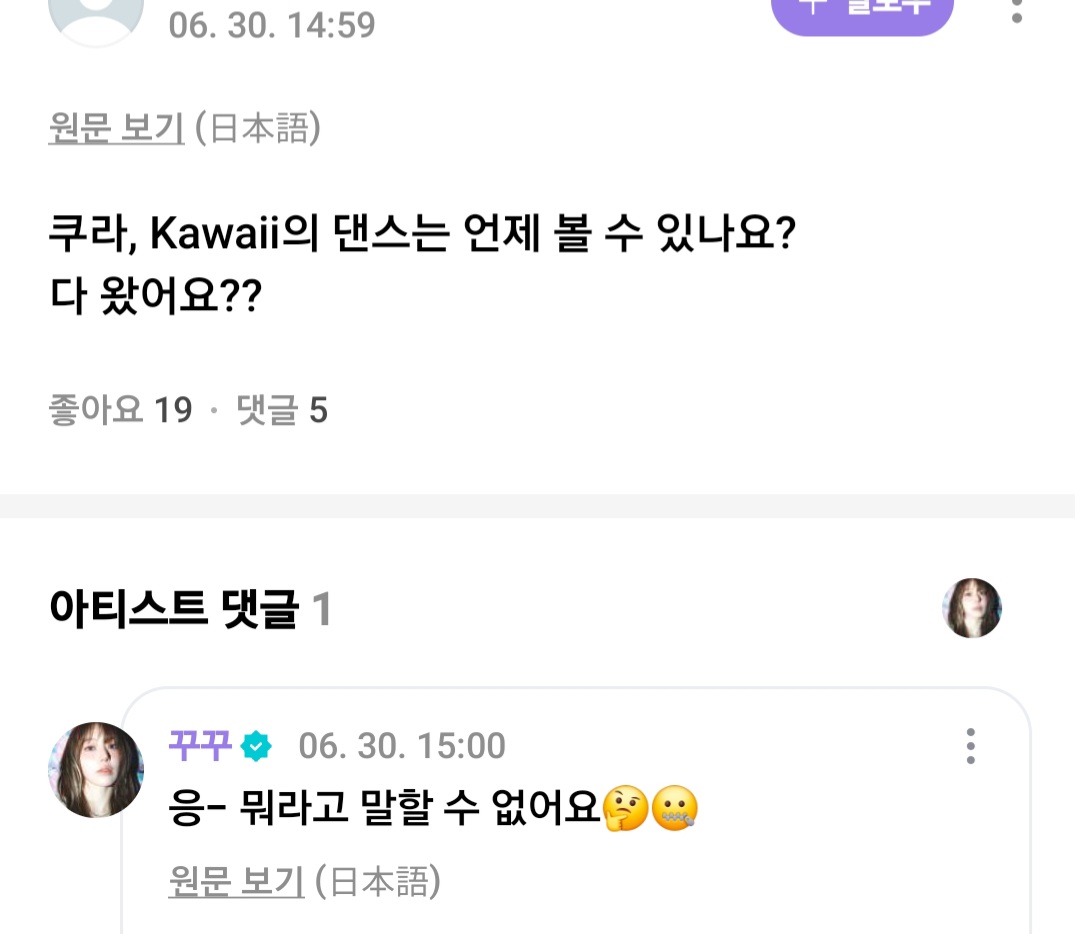Open the commenter 꾸꾸's profile picture
Image resolution: width=1075 pixels, height=934 pixels.
pyautogui.click(x=96, y=769)
